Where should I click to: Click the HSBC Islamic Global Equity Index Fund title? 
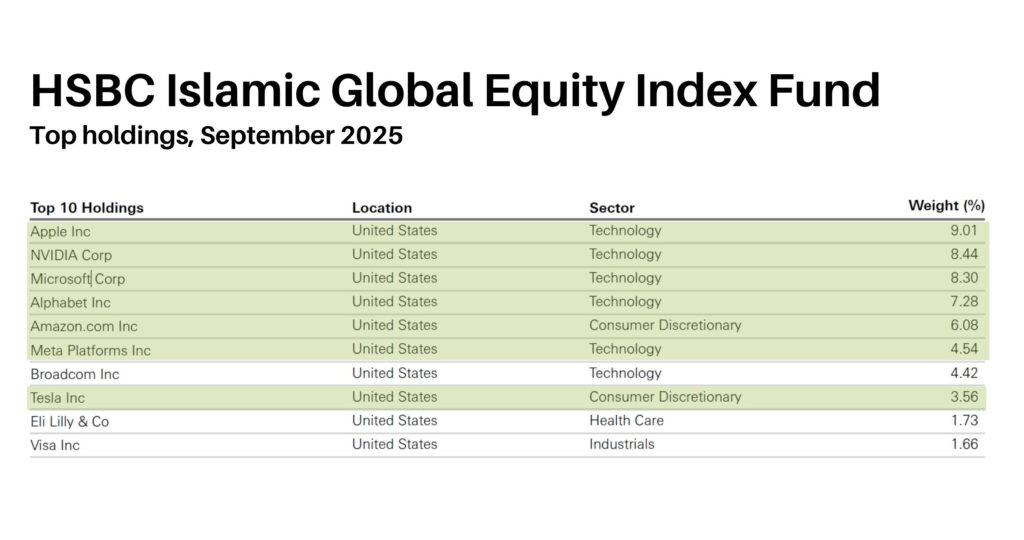455,90
